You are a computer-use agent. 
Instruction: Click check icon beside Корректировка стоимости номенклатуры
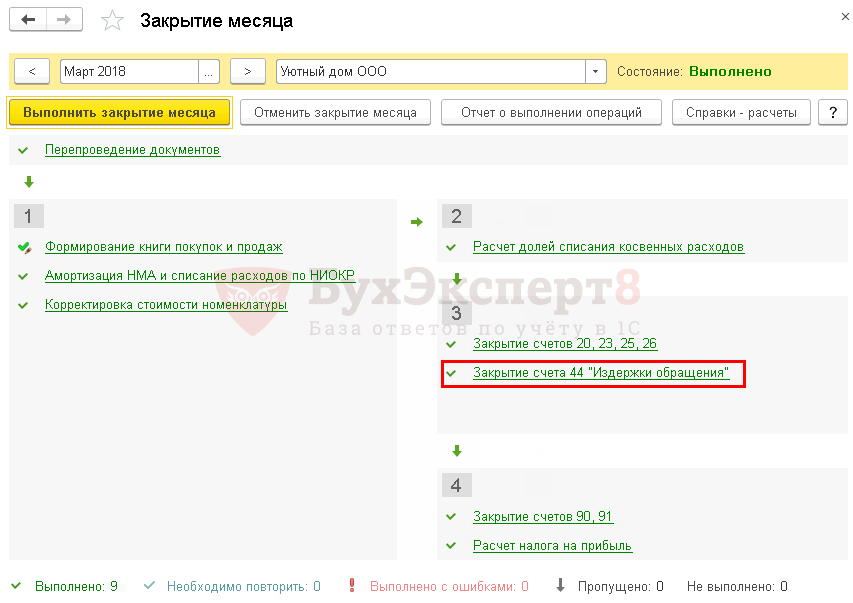tap(23, 305)
